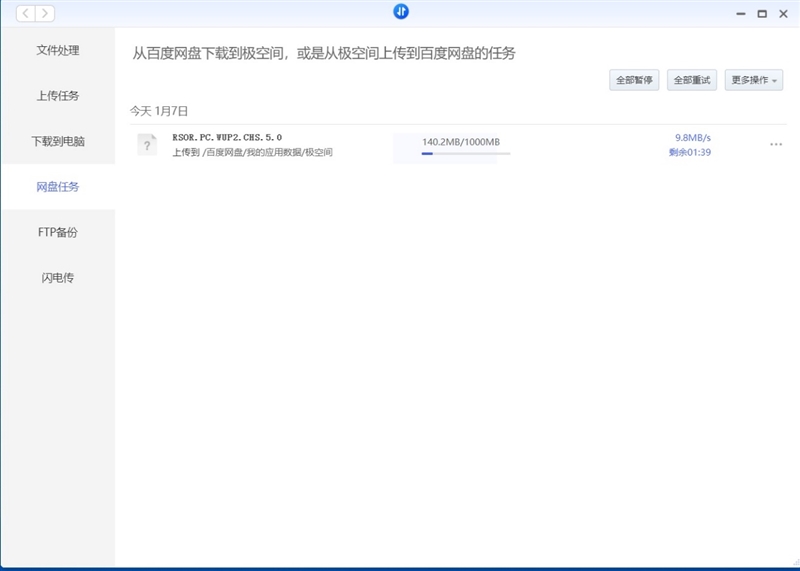The width and height of the screenshot is (800, 571).
Task: Click the date header 今天 1月7日
Action: click(159, 111)
